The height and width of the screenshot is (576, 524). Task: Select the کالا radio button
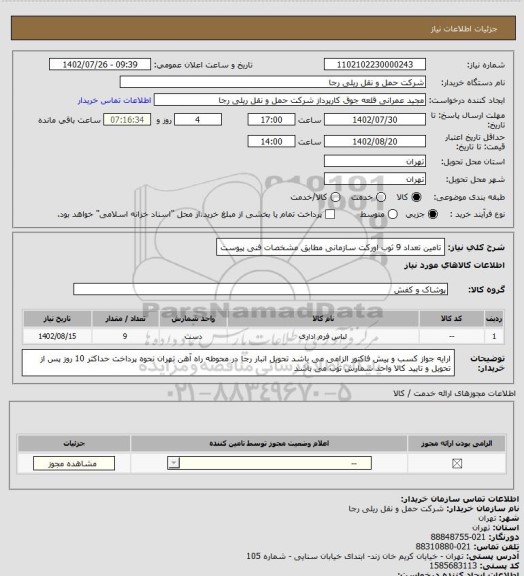pos(416,197)
